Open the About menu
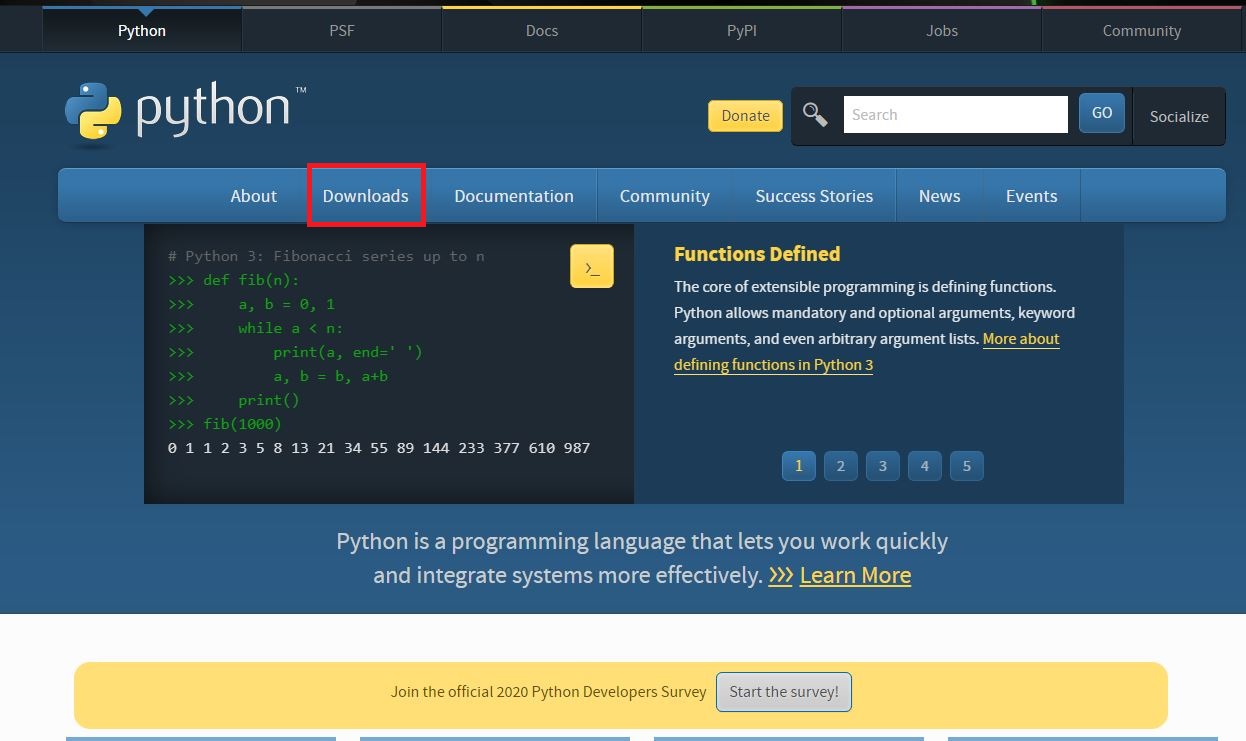This screenshot has height=741, width=1246. click(x=254, y=196)
